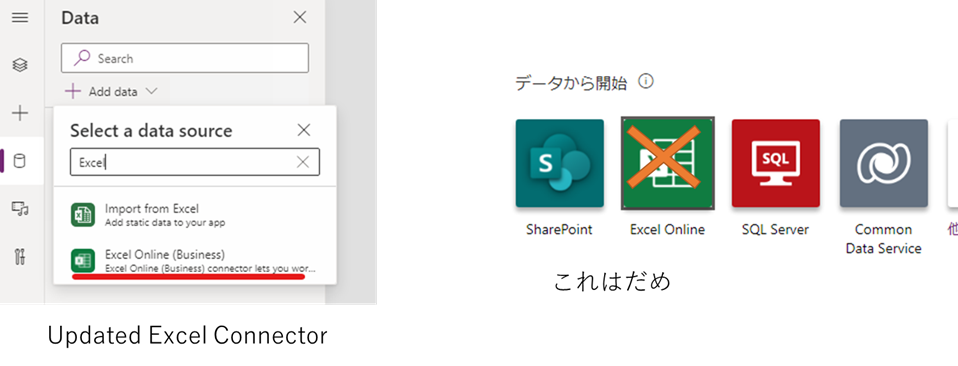Click the magnifier icon in Search box
Viewport: 958px width, 366px height.
tap(82, 58)
